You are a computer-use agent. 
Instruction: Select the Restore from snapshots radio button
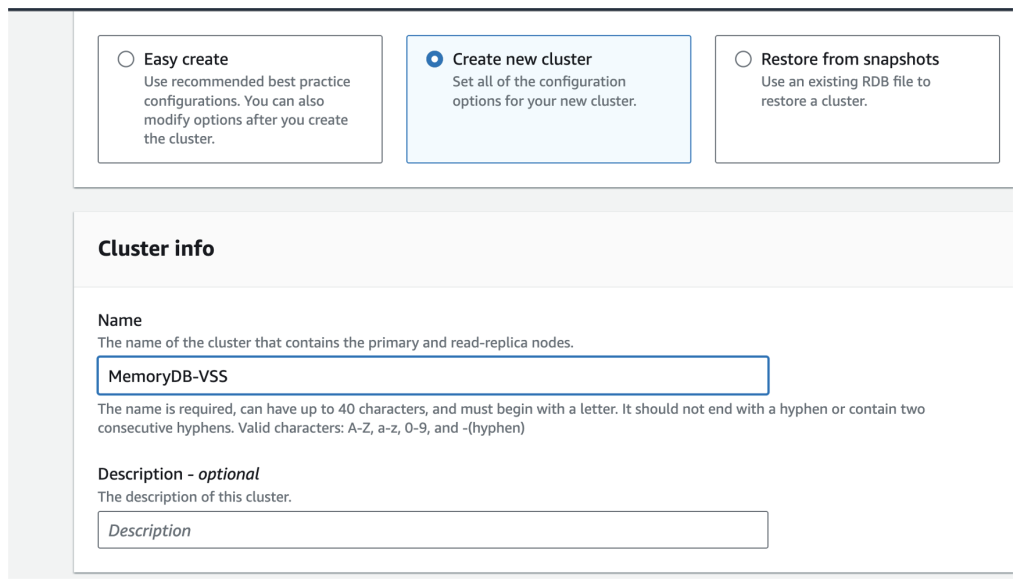tap(743, 60)
